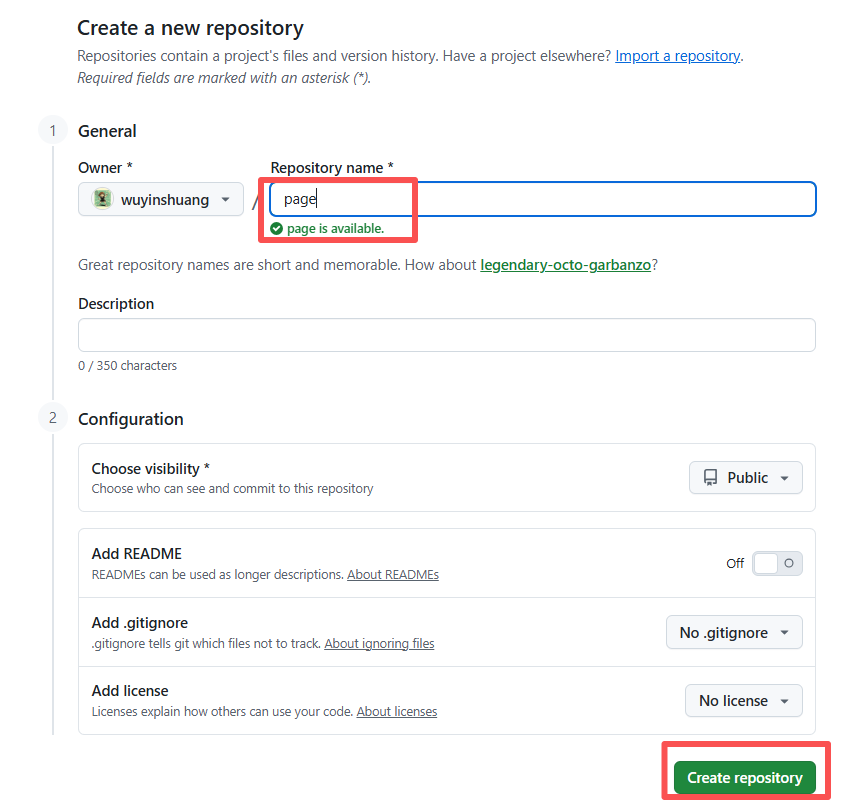This screenshot has height=801, width=852.
Task: Use suggested name legendary-octo-garbanzo
Action: (x=565, y=265)
